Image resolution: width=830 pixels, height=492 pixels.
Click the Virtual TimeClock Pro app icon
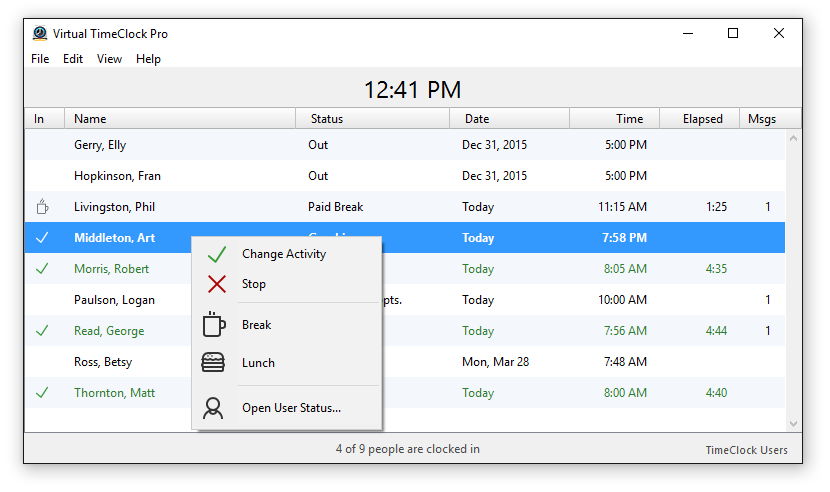click(40, 33)
